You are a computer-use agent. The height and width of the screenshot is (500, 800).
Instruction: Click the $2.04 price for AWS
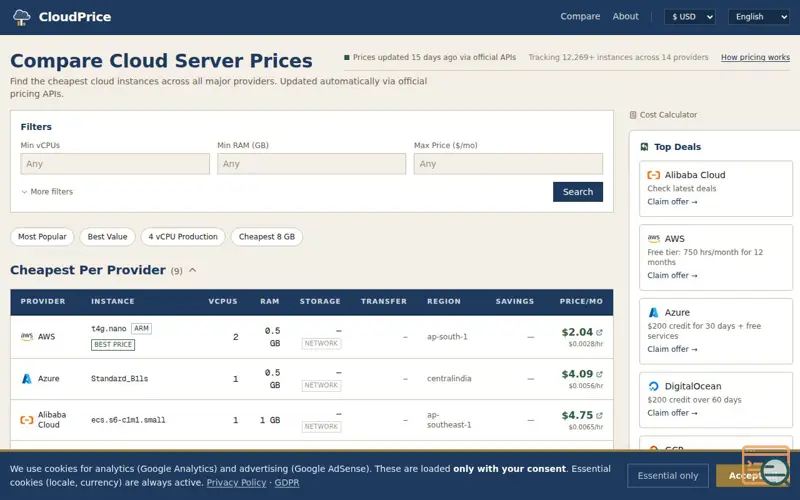(577, 332)
